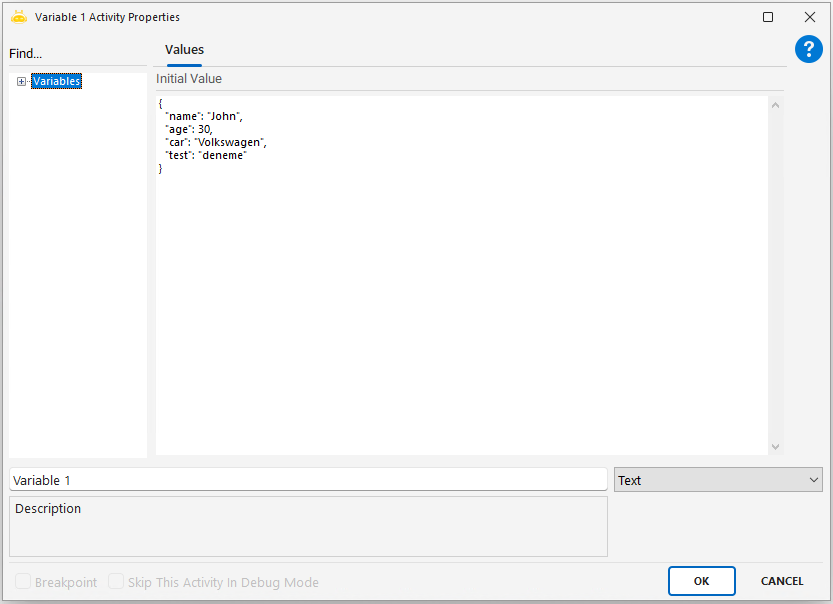Click the Variable 1 name field
This screenshot has height=604, width=833.
tap(308, 480)
